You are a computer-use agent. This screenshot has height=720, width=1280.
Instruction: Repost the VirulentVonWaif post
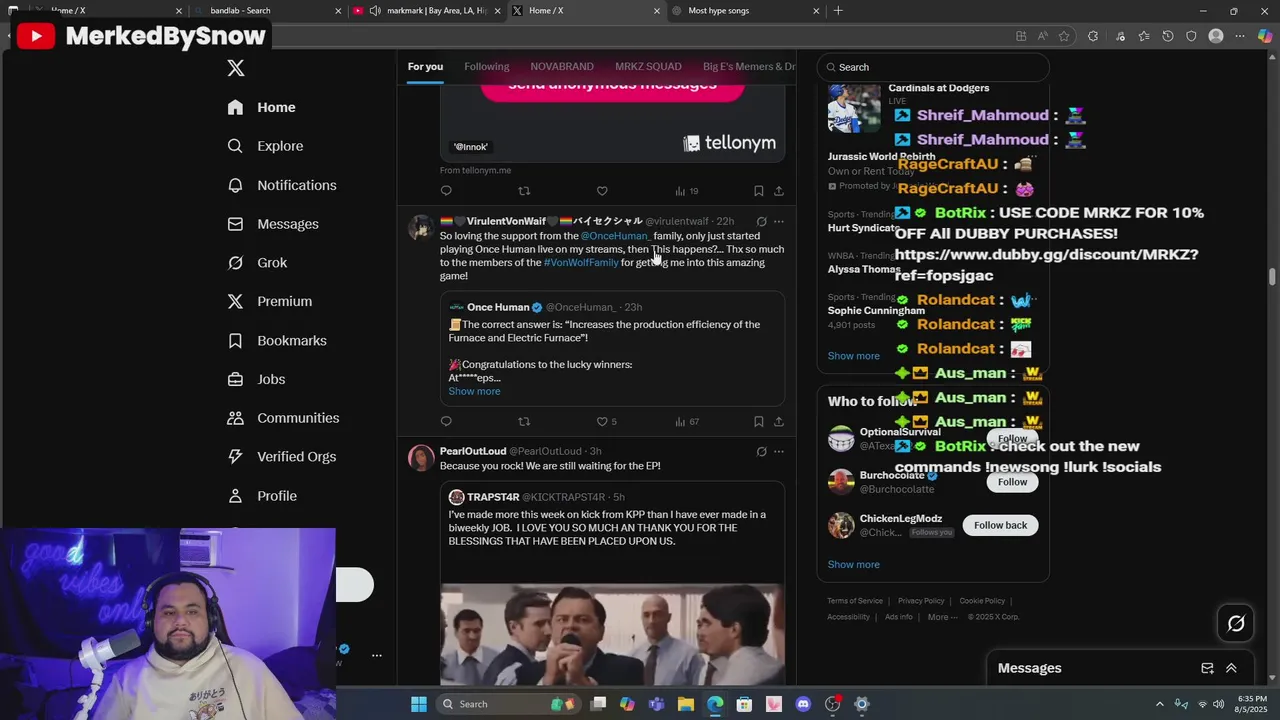pyautogui.click(x=524, y=422)
